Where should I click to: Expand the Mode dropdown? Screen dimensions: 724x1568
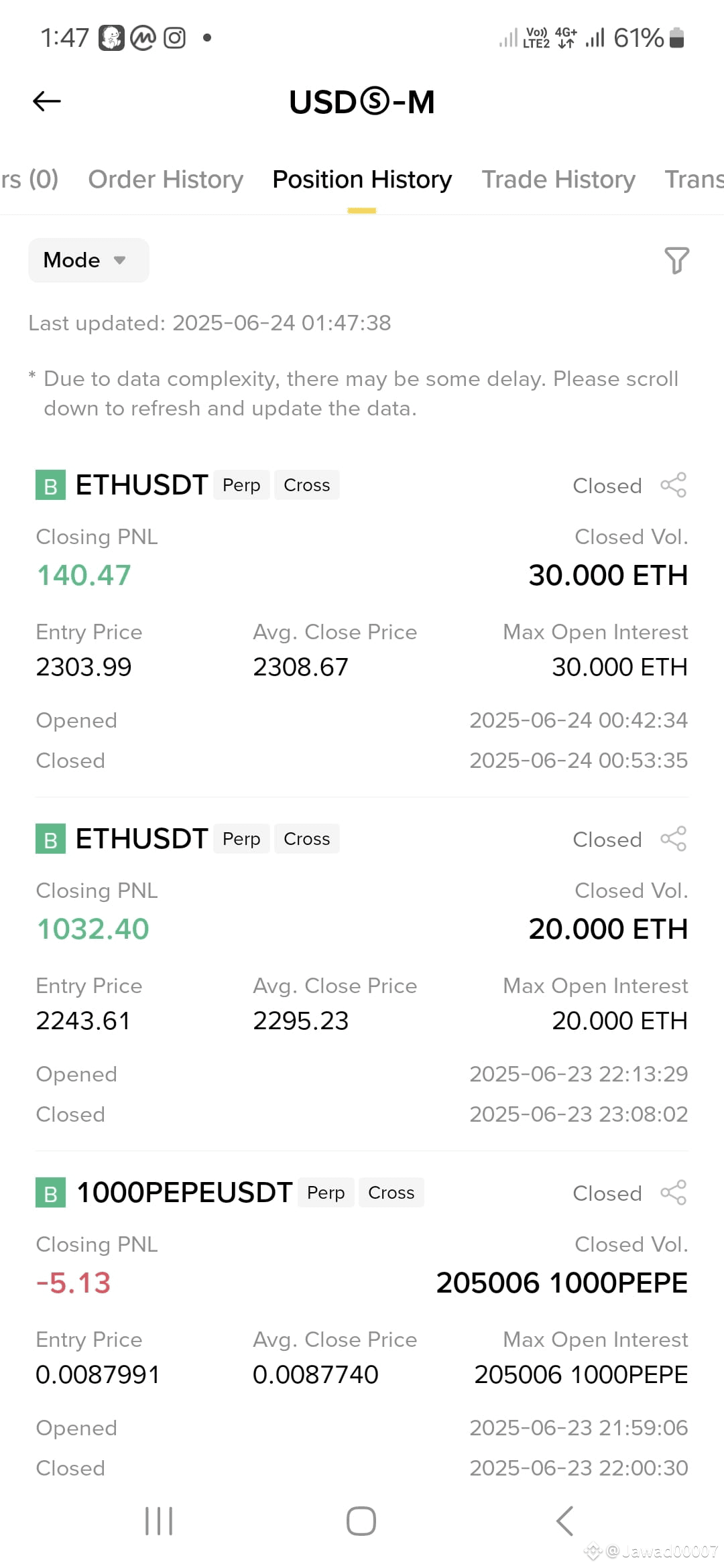(x=88, y=260)
